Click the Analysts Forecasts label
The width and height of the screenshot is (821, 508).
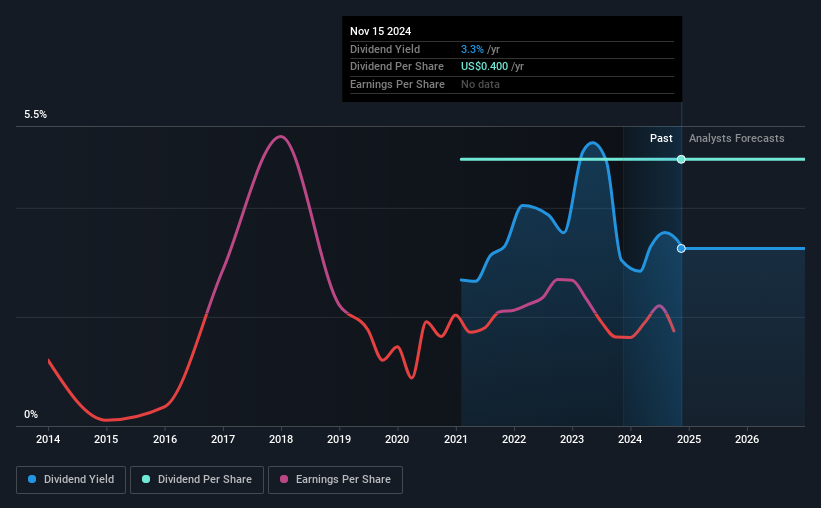click(x=737, y=138)
